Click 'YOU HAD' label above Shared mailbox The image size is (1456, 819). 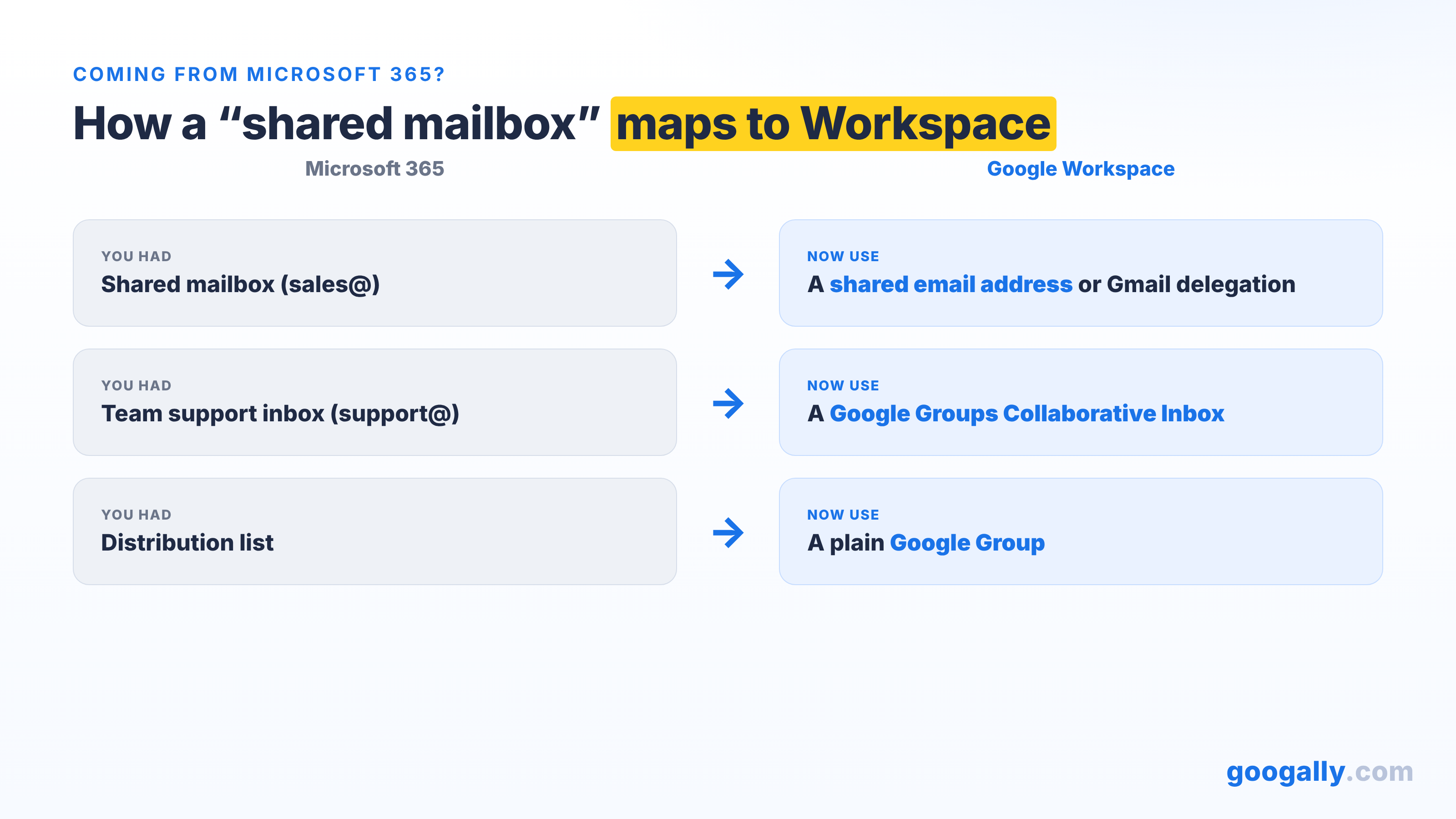tap(136, 257)
